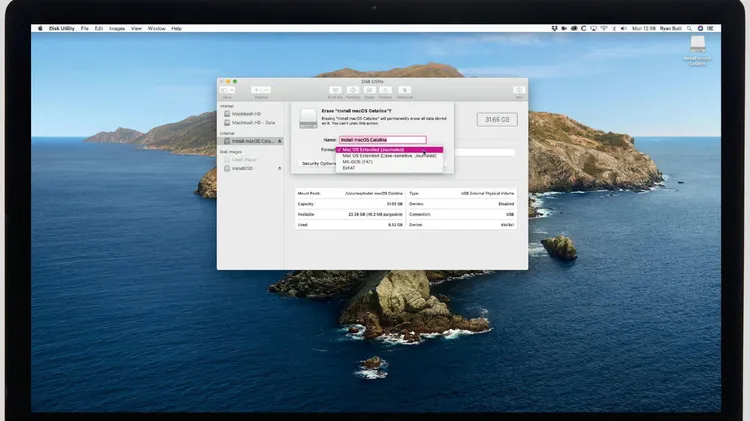
Task: Click the Unmount toolbar icon
Action: [x=405, y=91]
